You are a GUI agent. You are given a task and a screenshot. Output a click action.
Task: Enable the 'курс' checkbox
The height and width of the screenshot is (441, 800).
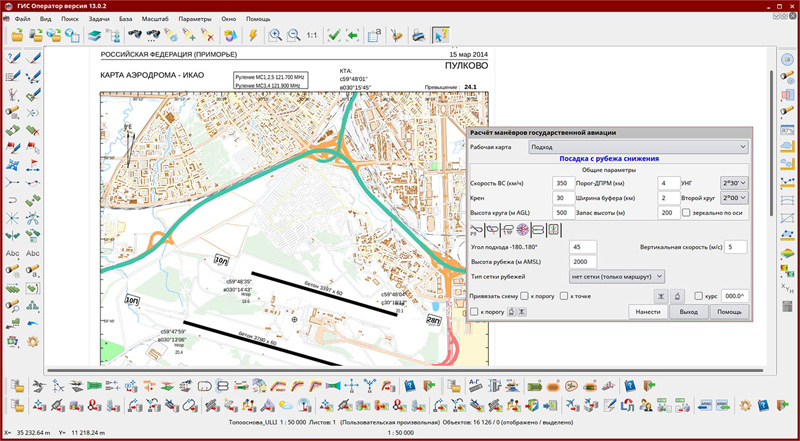pyautogui.click(x=699, y=296)
